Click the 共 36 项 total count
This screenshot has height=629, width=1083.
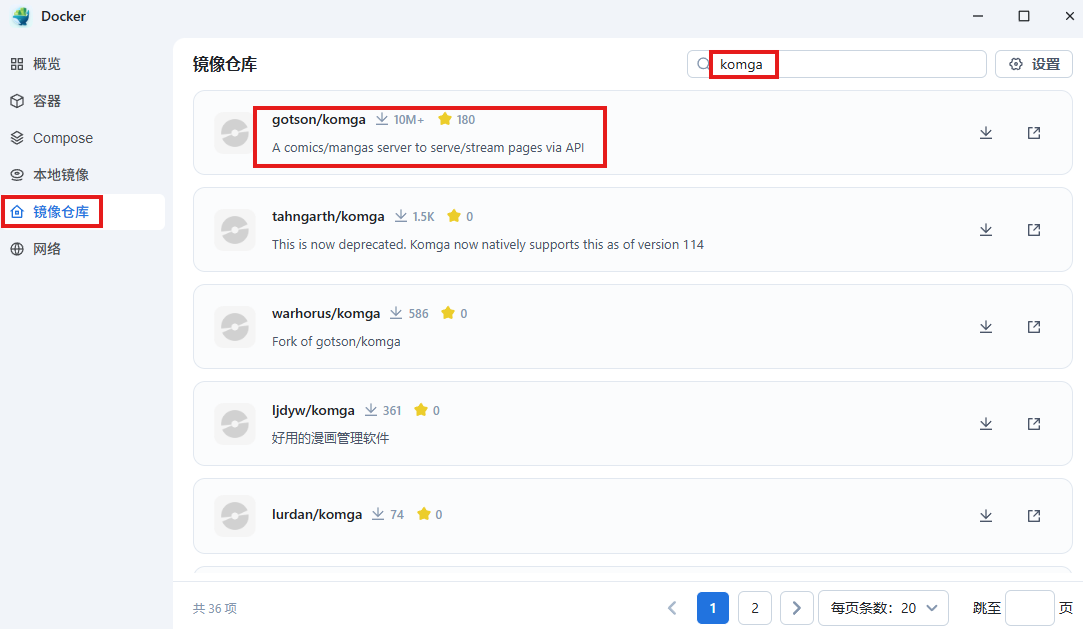pos(215,608)
